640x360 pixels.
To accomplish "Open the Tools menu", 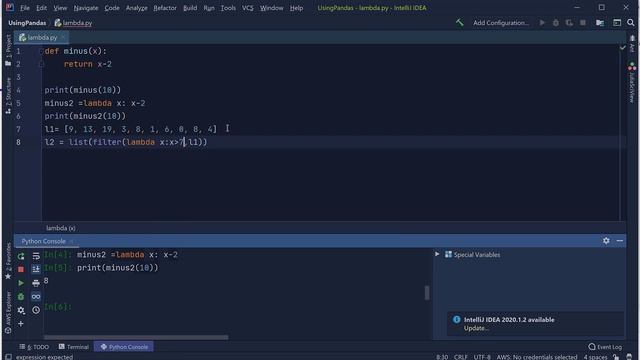I will click(228, 8).
